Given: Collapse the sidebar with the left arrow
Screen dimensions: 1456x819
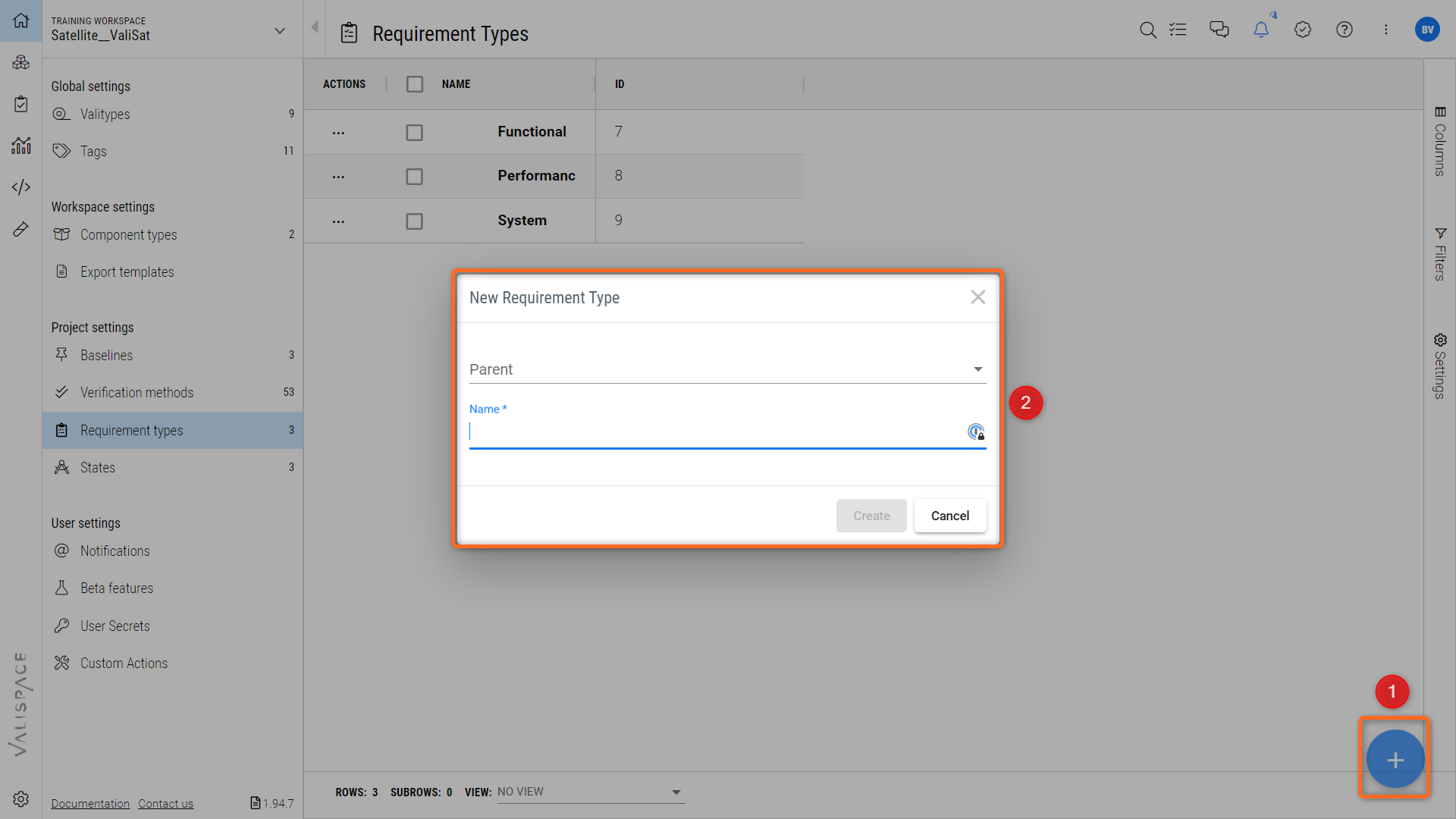Looking at the screenshot, I should tap(315, 28).
